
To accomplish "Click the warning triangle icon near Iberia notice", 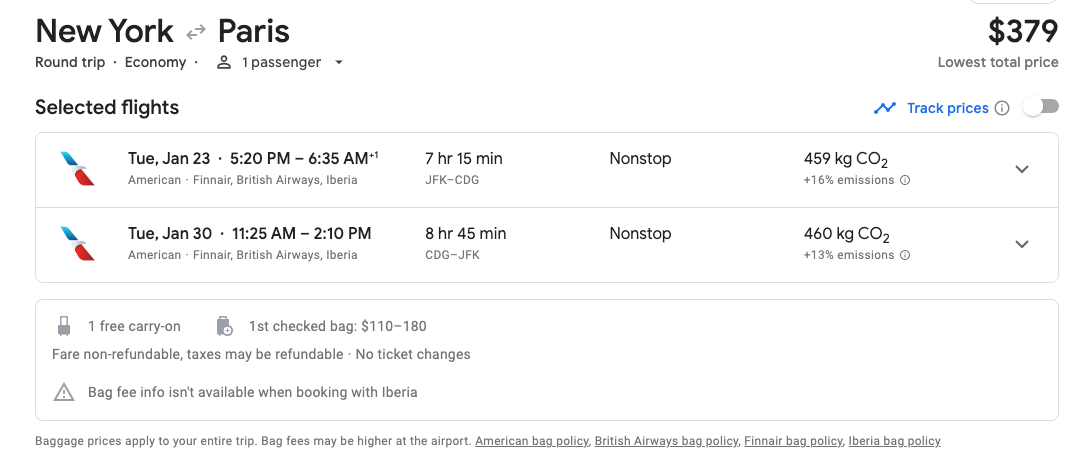I will 64,392.
